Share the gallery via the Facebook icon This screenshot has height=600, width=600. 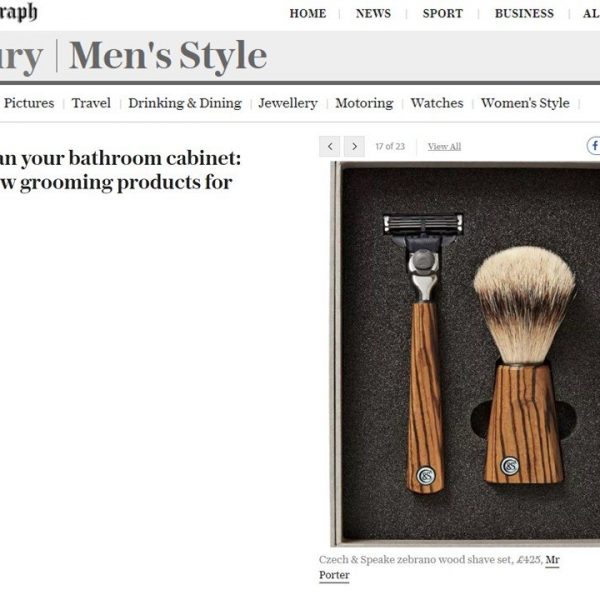[593, 146]
